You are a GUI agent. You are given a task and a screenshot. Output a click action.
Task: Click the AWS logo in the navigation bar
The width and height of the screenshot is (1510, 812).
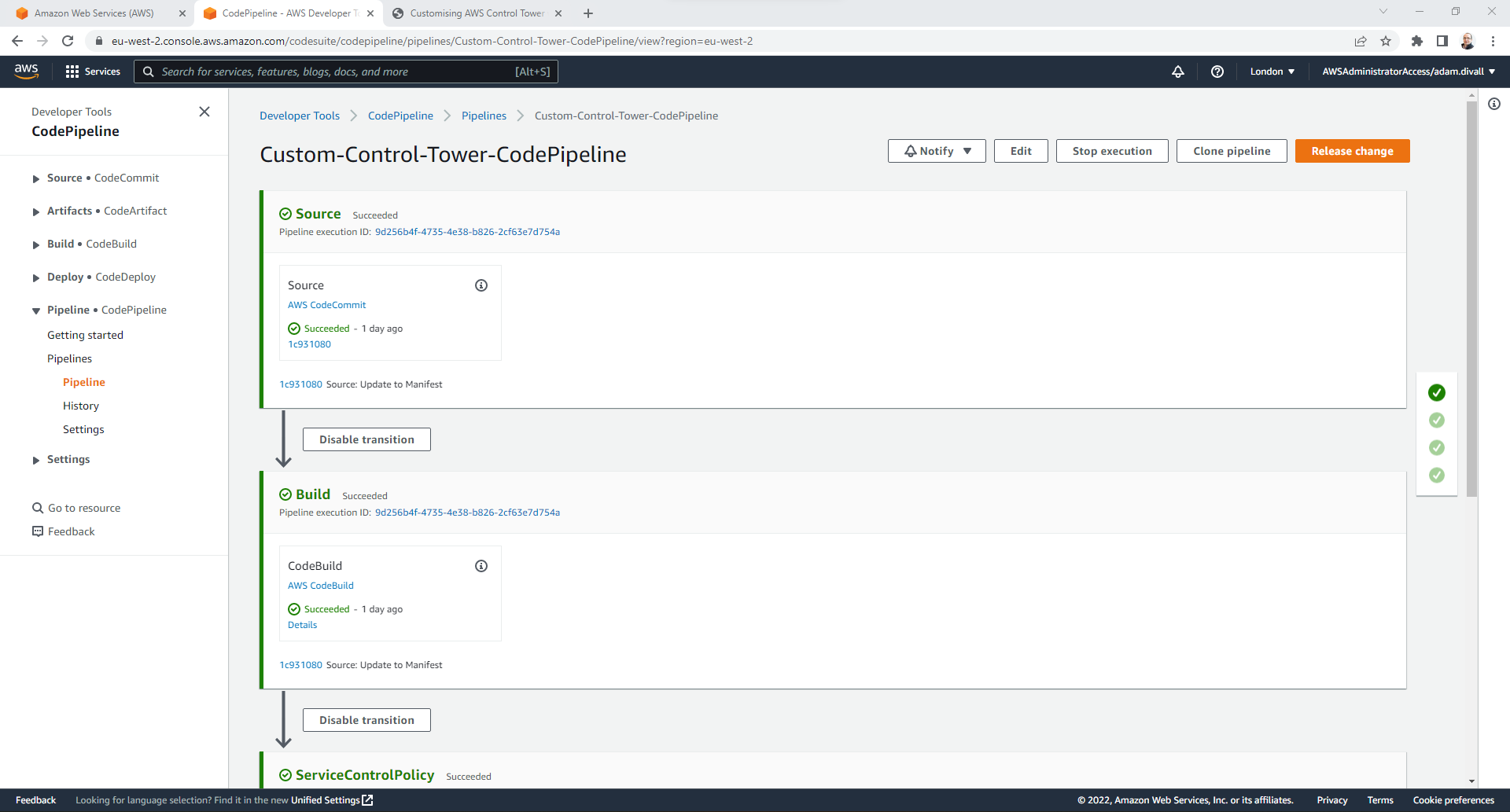(x=27, y=71)
